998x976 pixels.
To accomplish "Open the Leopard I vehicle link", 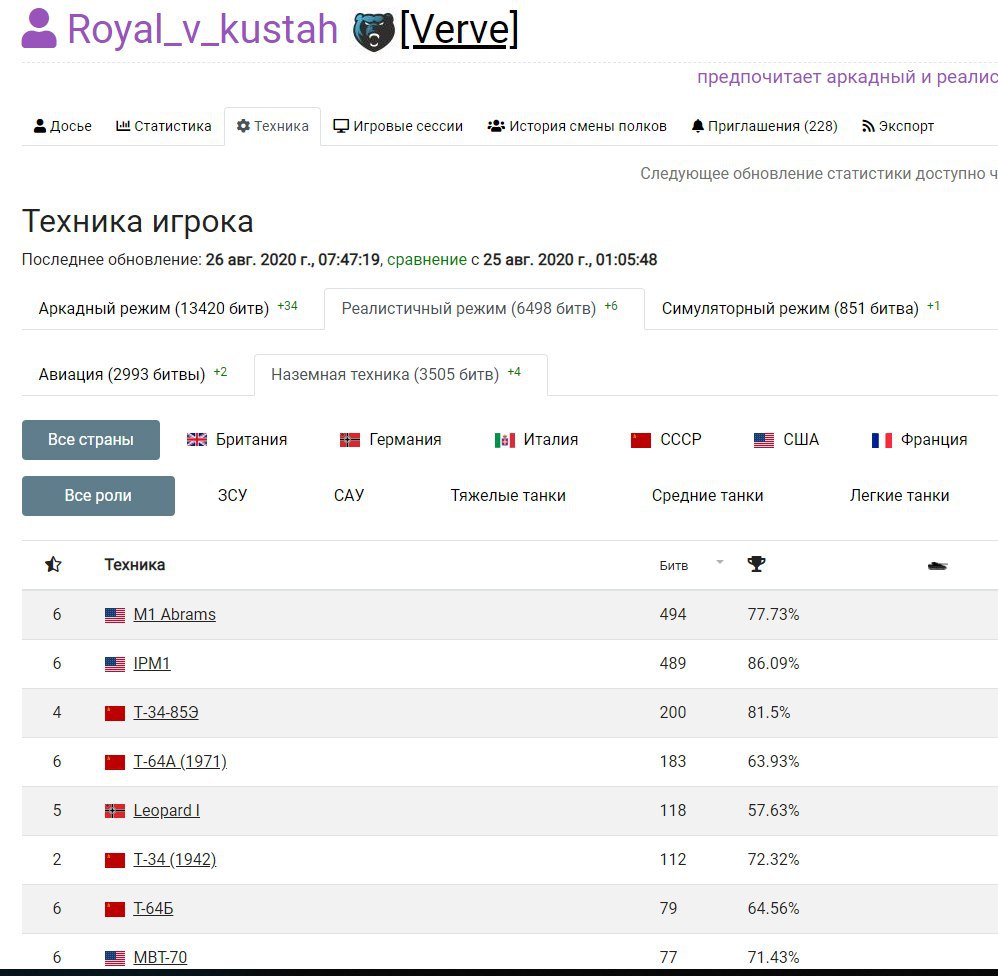I will coord(166,810).
